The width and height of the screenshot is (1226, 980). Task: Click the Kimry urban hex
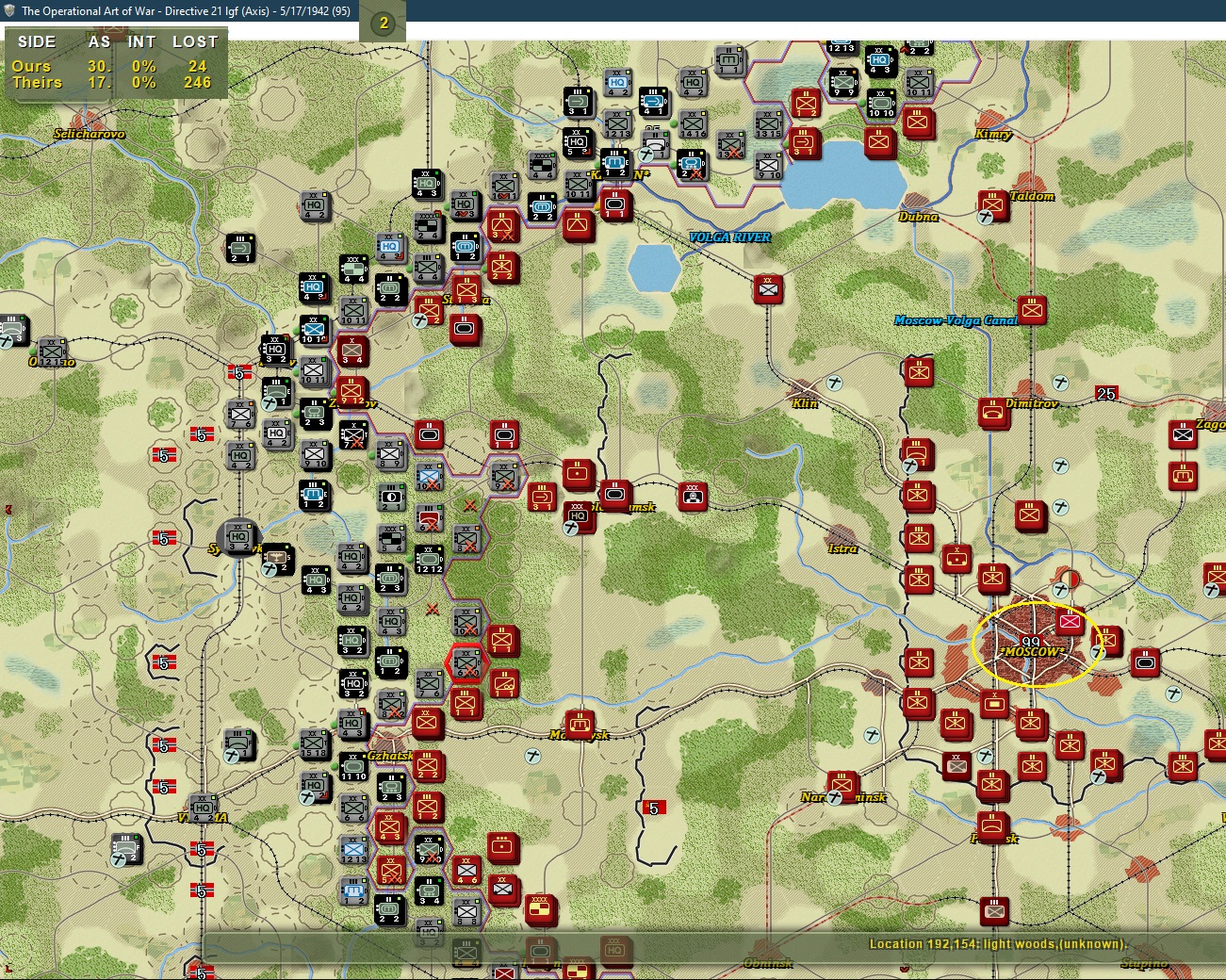[x=993, y=120]
